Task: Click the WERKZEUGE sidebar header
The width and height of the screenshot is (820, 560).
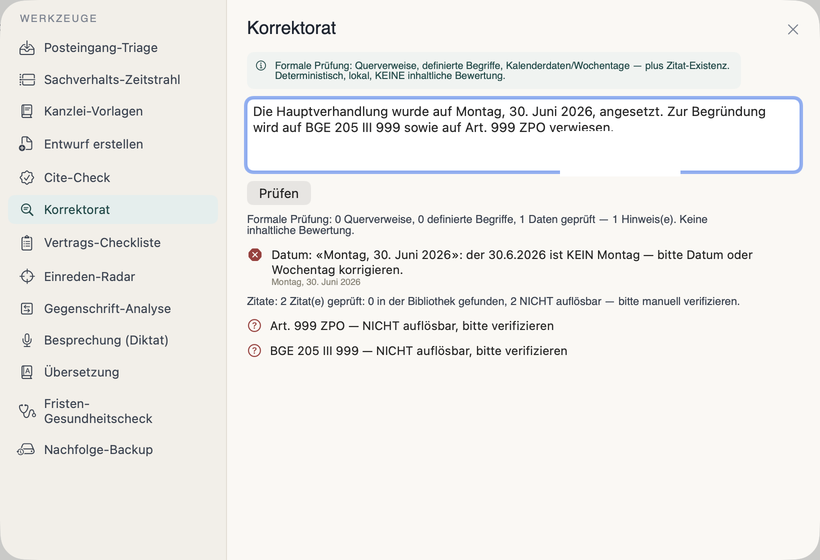Action: click(x=59, y=19)
